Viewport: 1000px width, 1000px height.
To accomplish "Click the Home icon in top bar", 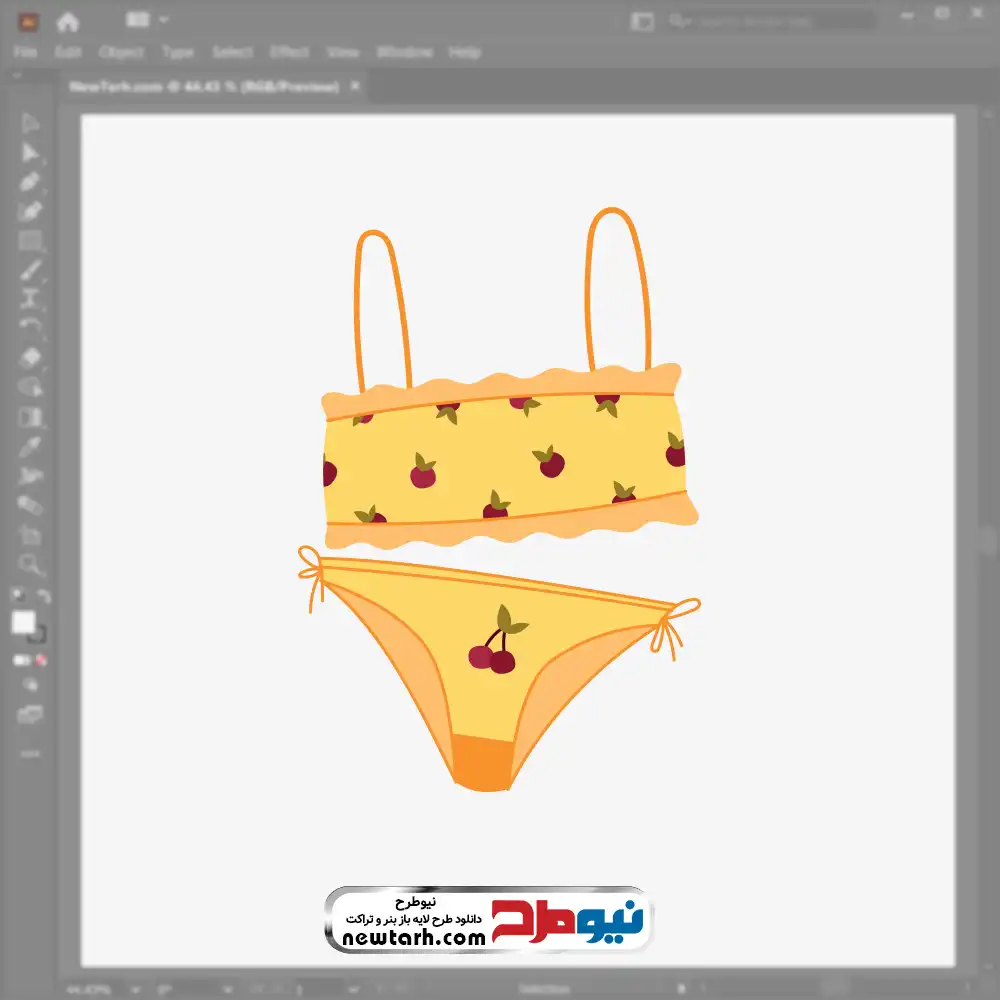I will [x=68, y=21].
